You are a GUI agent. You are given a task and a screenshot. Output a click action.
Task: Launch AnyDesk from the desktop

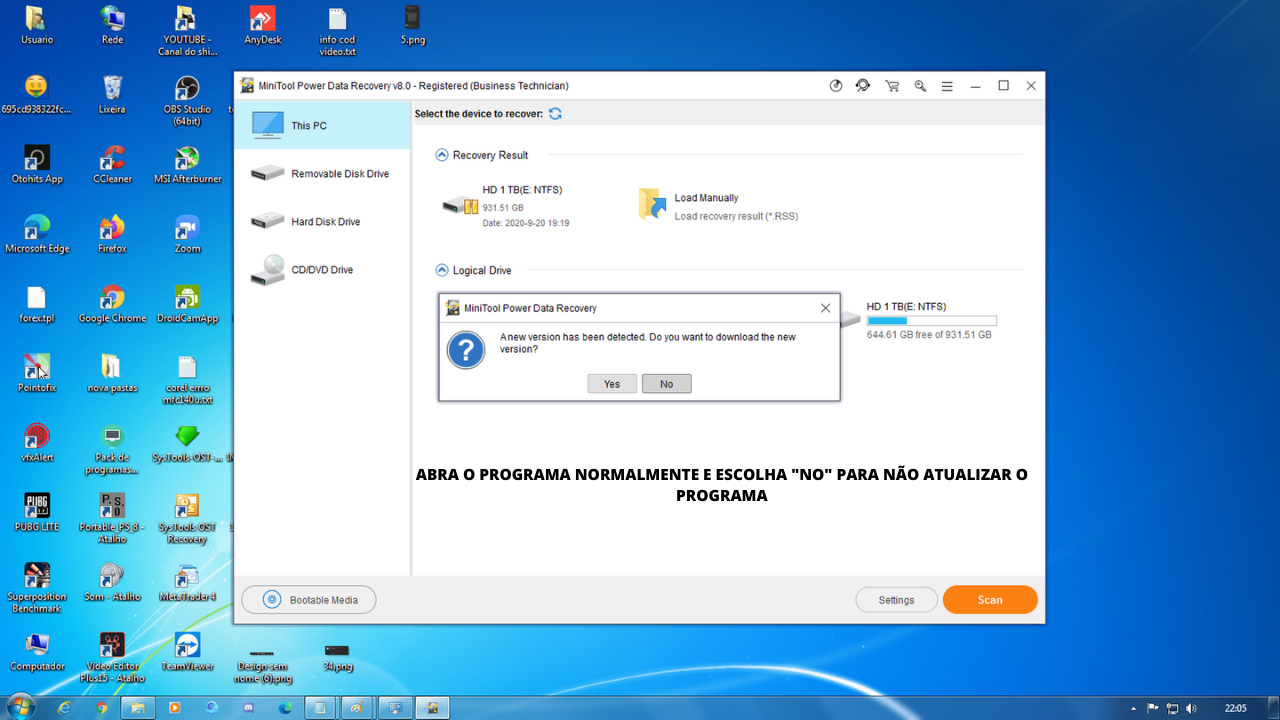point(262,26)
